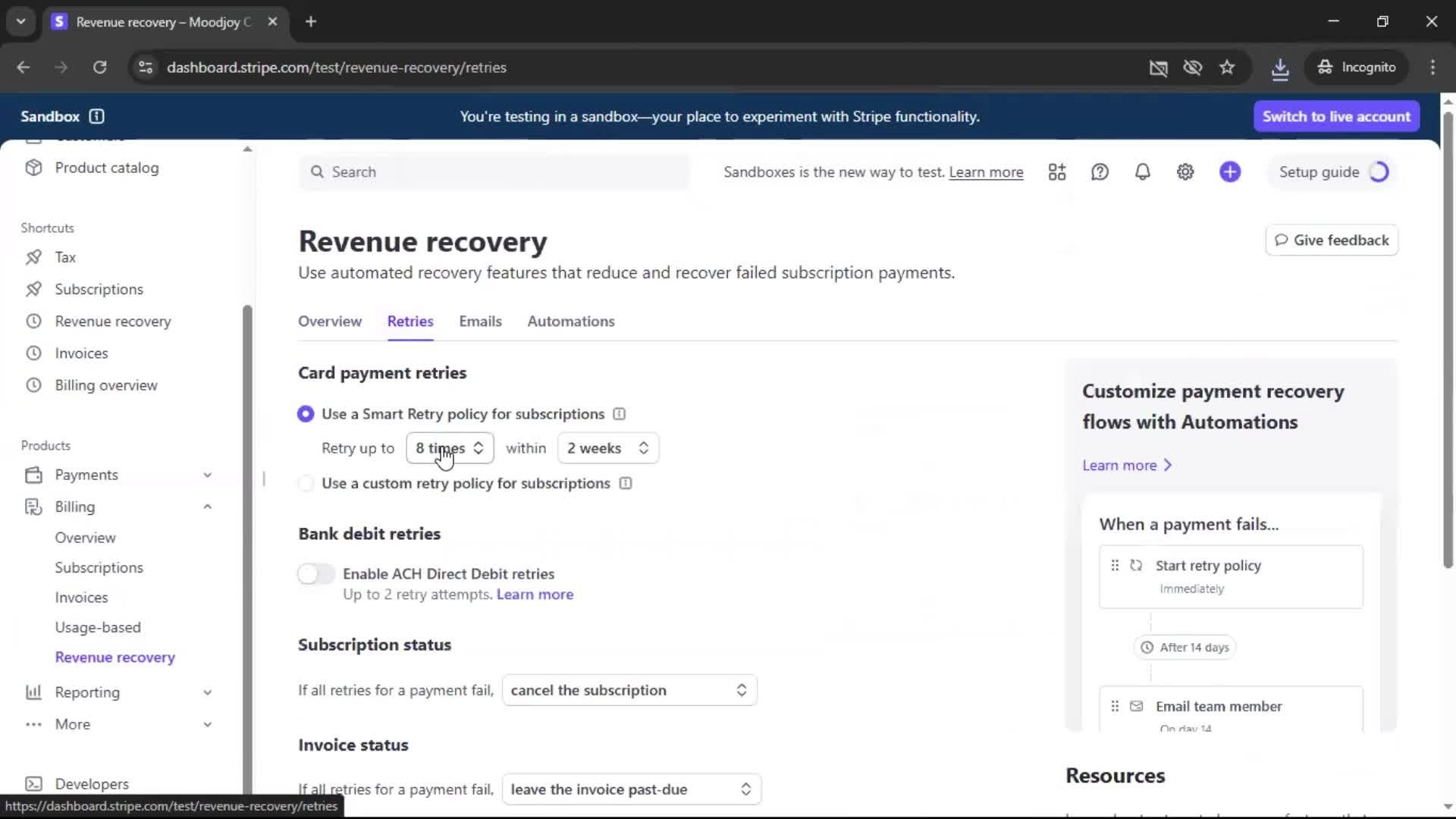Open the notifications bell icon
The width and height of the screenshot is (1456, 819).
click(1142, 172)
